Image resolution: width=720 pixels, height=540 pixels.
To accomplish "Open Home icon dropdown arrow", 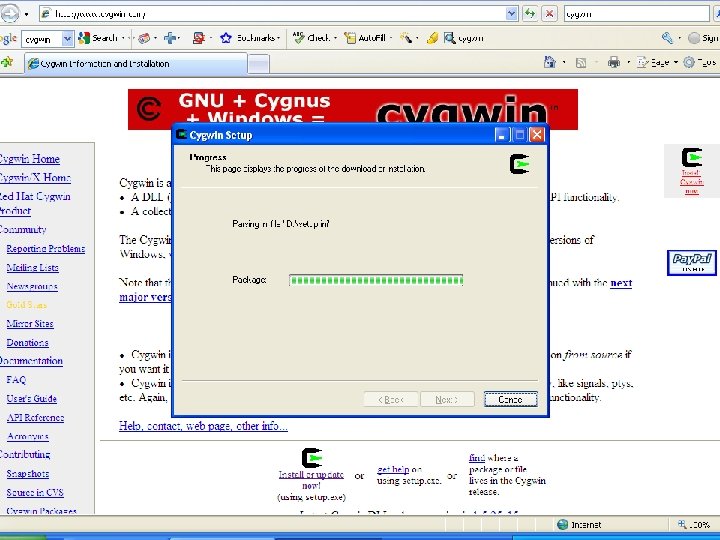I will 564,62.
